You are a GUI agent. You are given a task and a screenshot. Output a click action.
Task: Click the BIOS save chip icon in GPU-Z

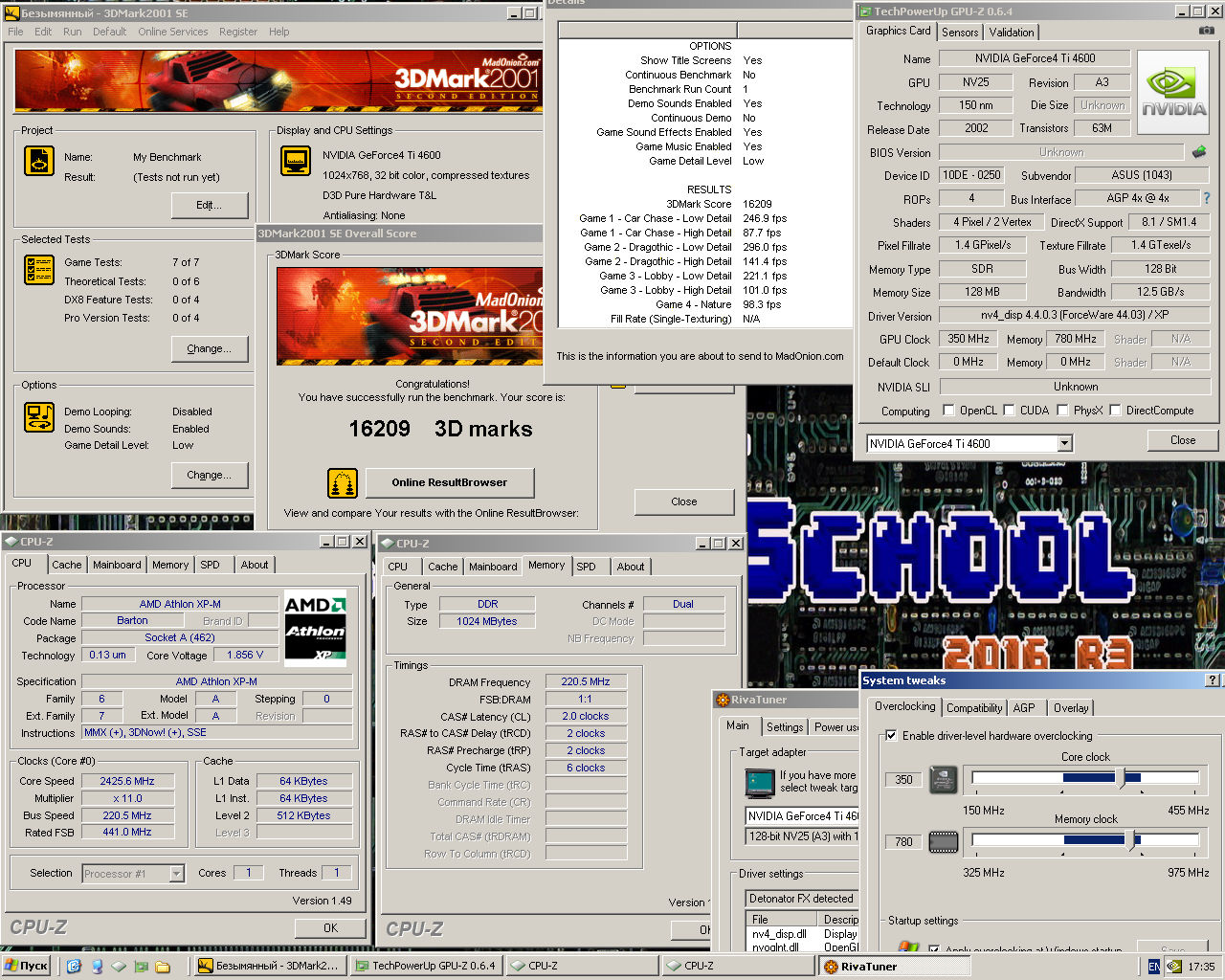point(1199,151)
